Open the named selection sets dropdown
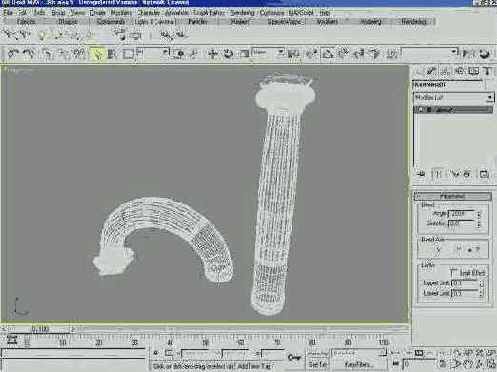 pos(429,52)
